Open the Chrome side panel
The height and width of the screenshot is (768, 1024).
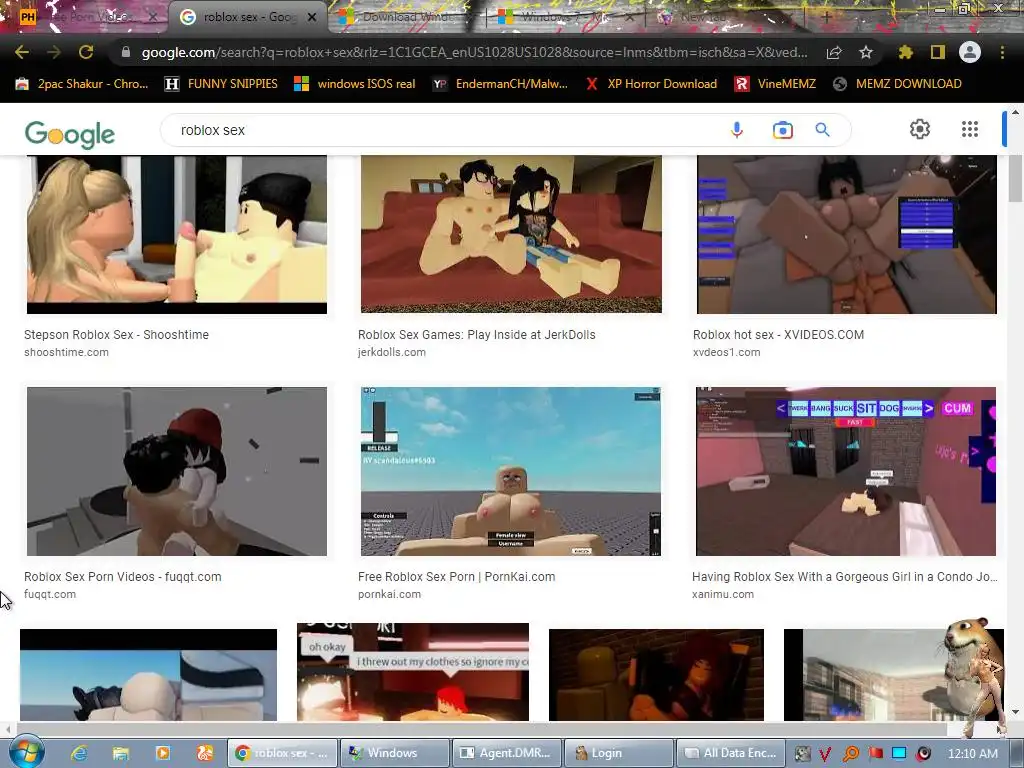pos(938,52)
